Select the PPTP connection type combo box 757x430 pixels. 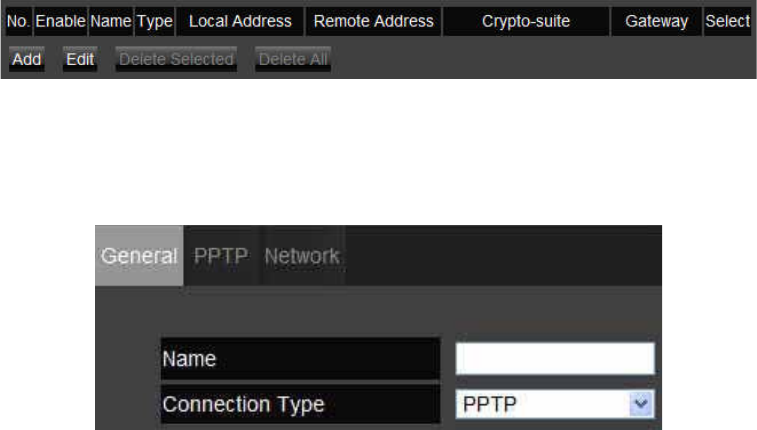coord(555,404)
